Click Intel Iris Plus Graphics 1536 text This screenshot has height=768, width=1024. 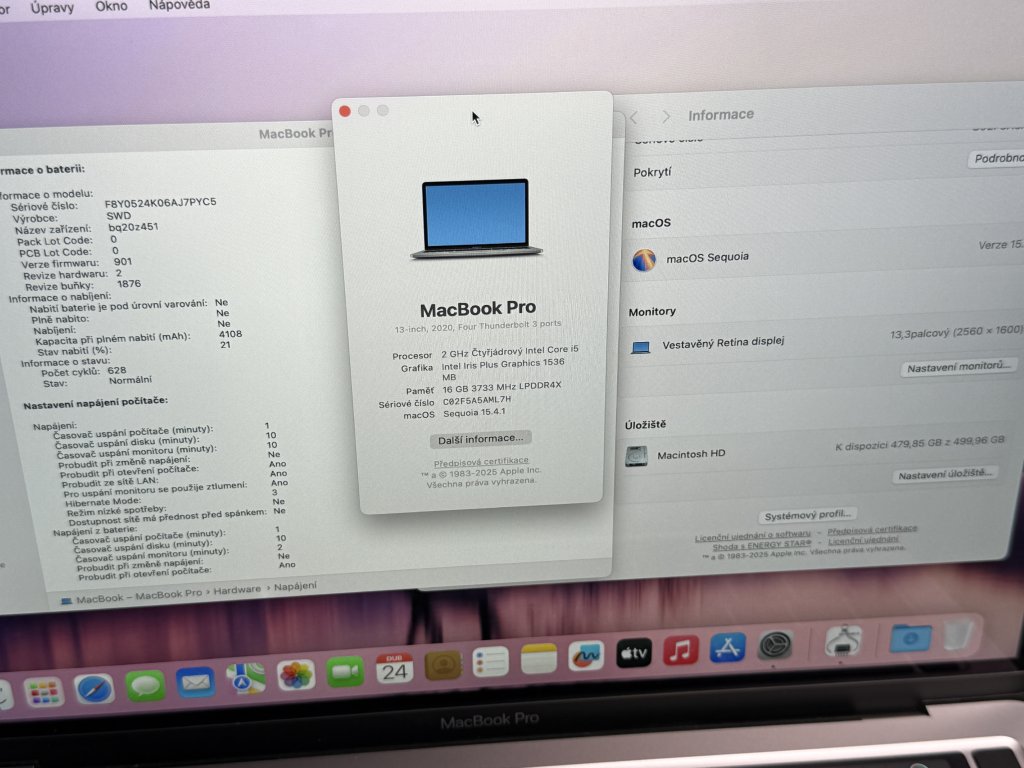(503, 363)
